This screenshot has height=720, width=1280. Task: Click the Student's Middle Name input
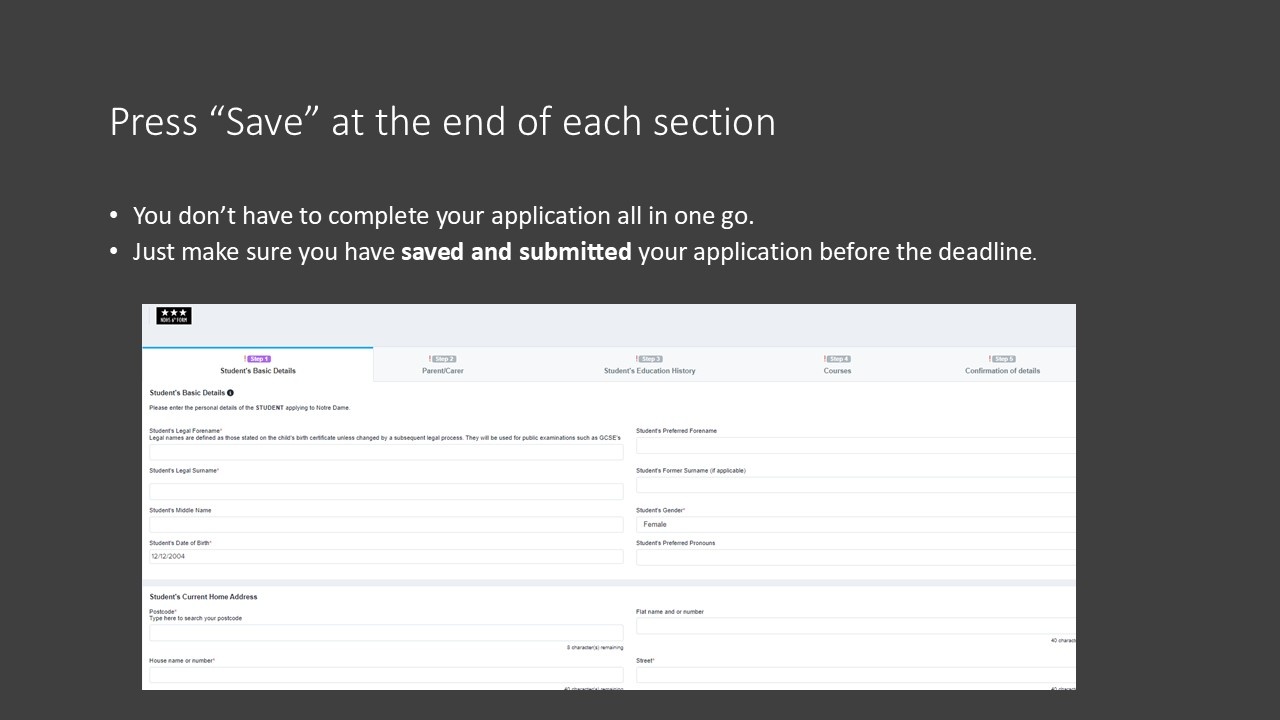pos(386,524)
